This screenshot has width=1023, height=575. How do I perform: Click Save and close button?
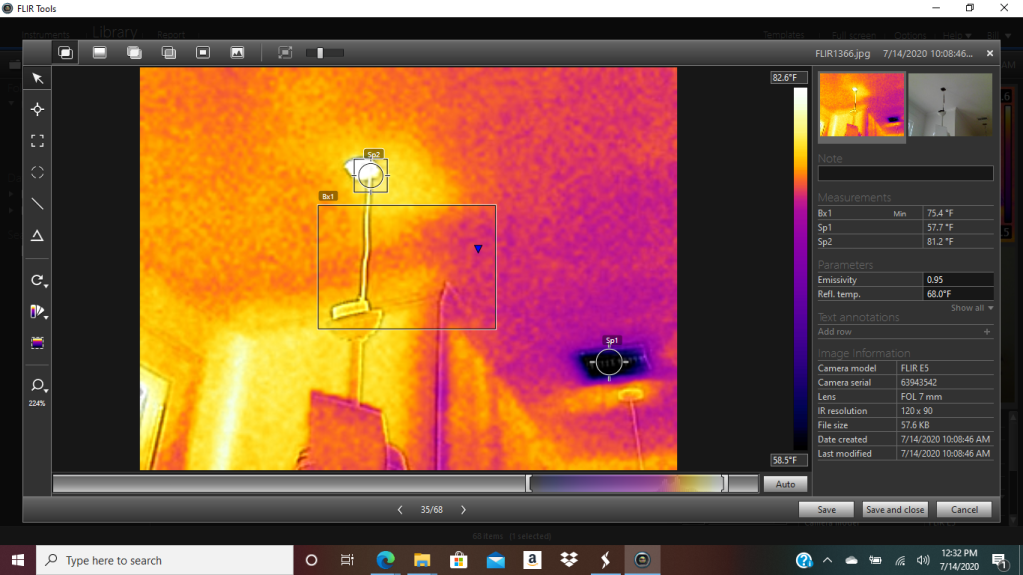point(894,510)
